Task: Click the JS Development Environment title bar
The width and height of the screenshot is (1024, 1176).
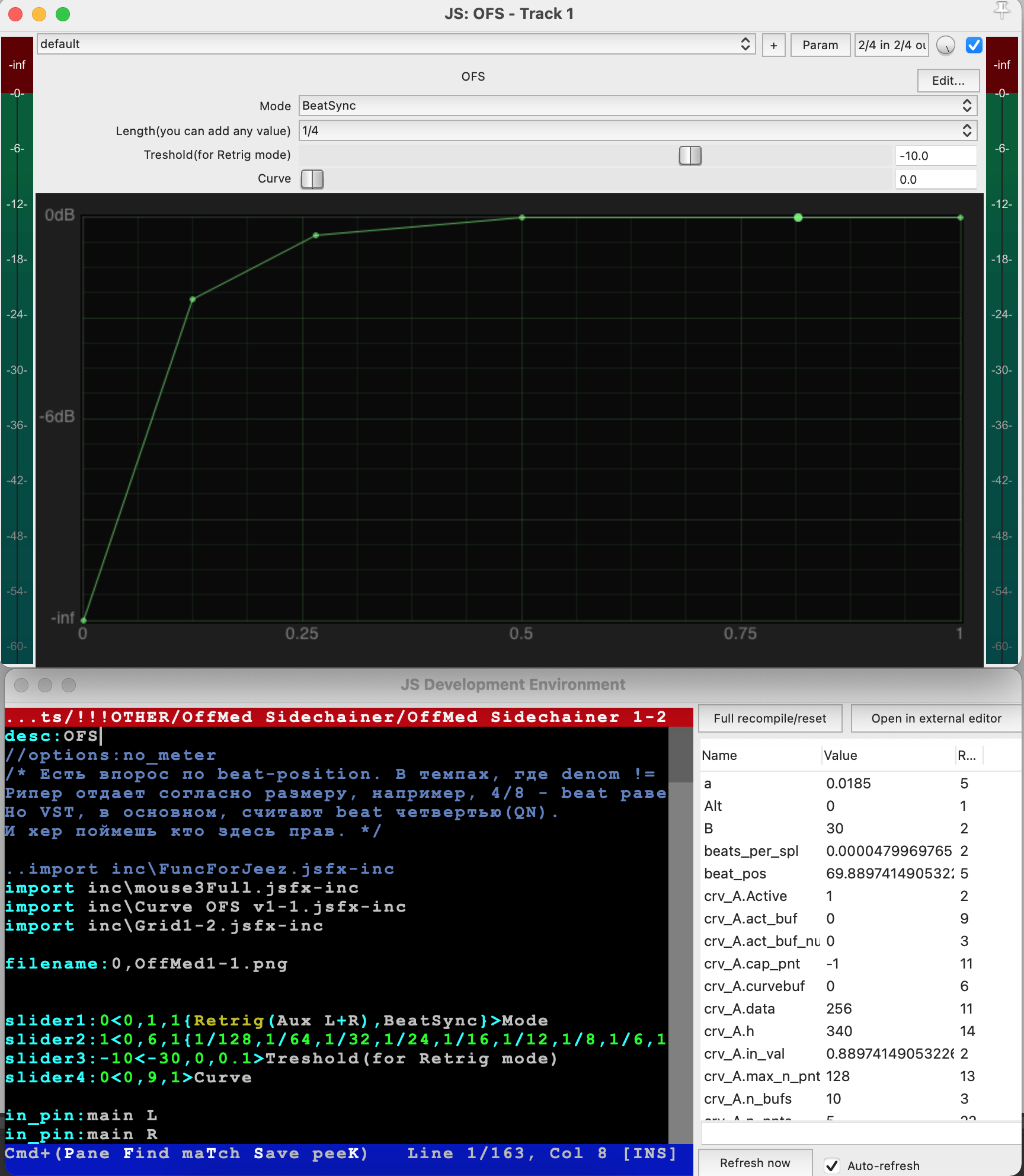Action: click(x=513, y=685)
